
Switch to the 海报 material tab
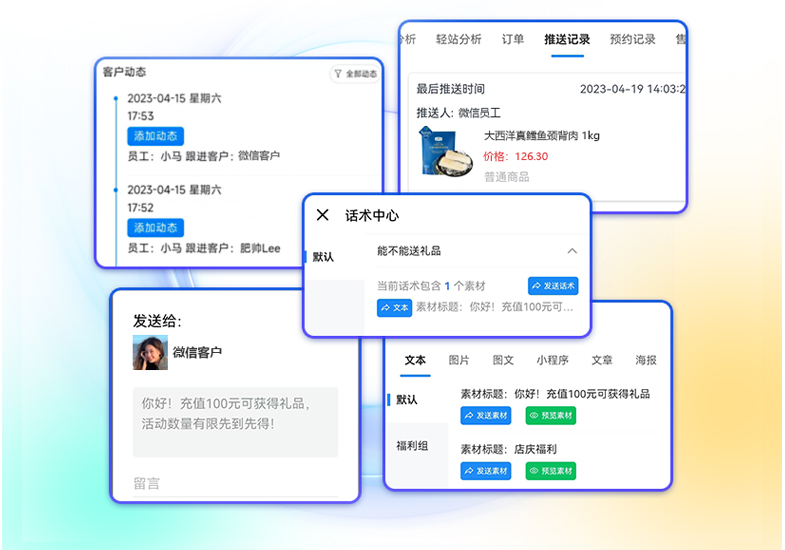tap(646, 360)
